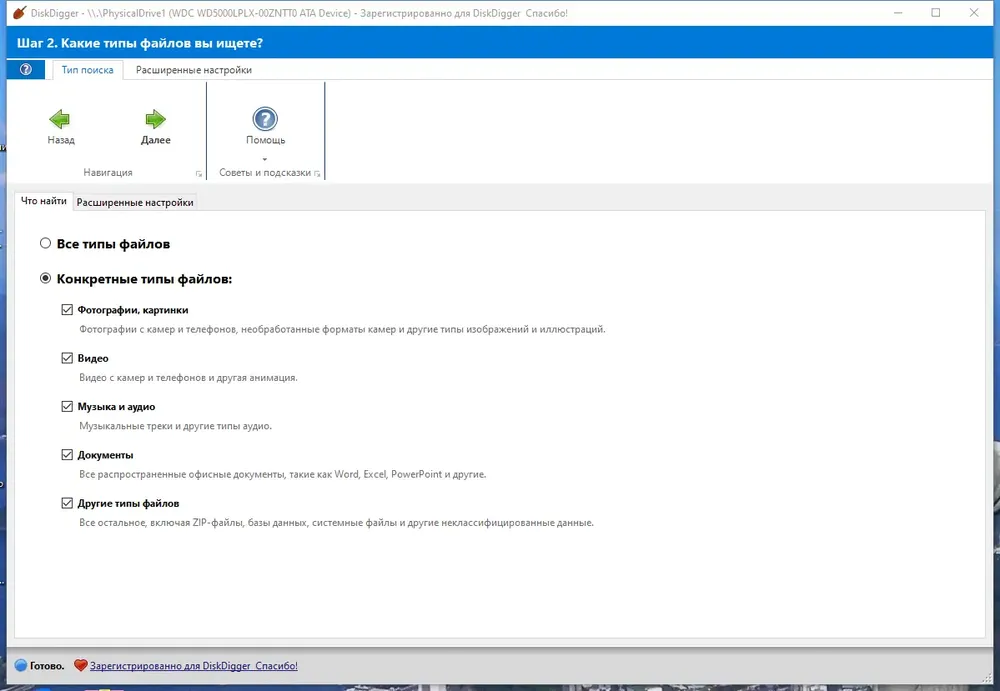This screenshot has height=691, width=1000.
Task: Minimize the DiskDigger window
Action: pos(898,13)
